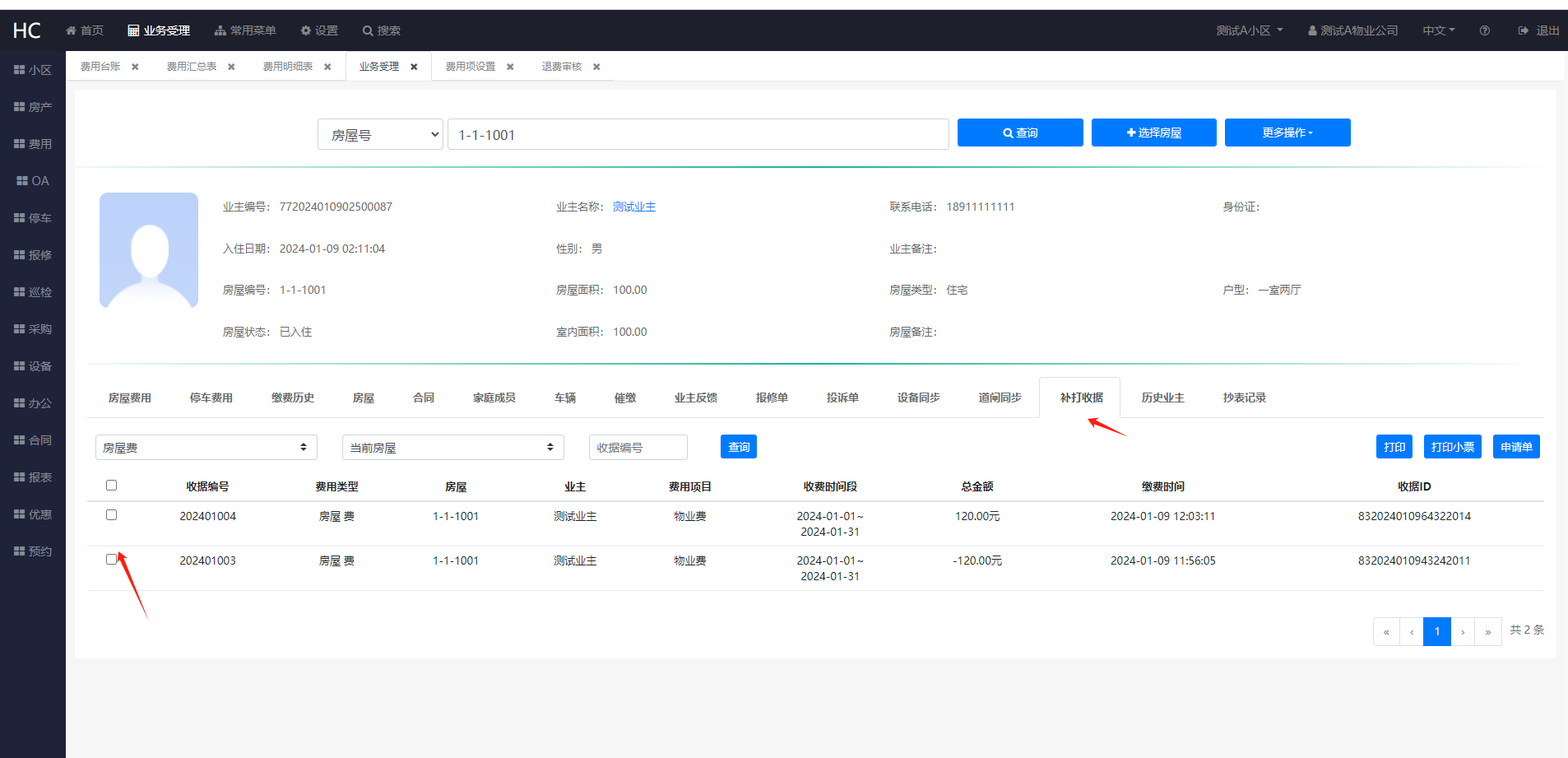The height and width of the screenshot is (758, 1568).
Task: Expand the 房屋费 fee type dropdown
Action: pyautogui.click(x=206, y=447)
